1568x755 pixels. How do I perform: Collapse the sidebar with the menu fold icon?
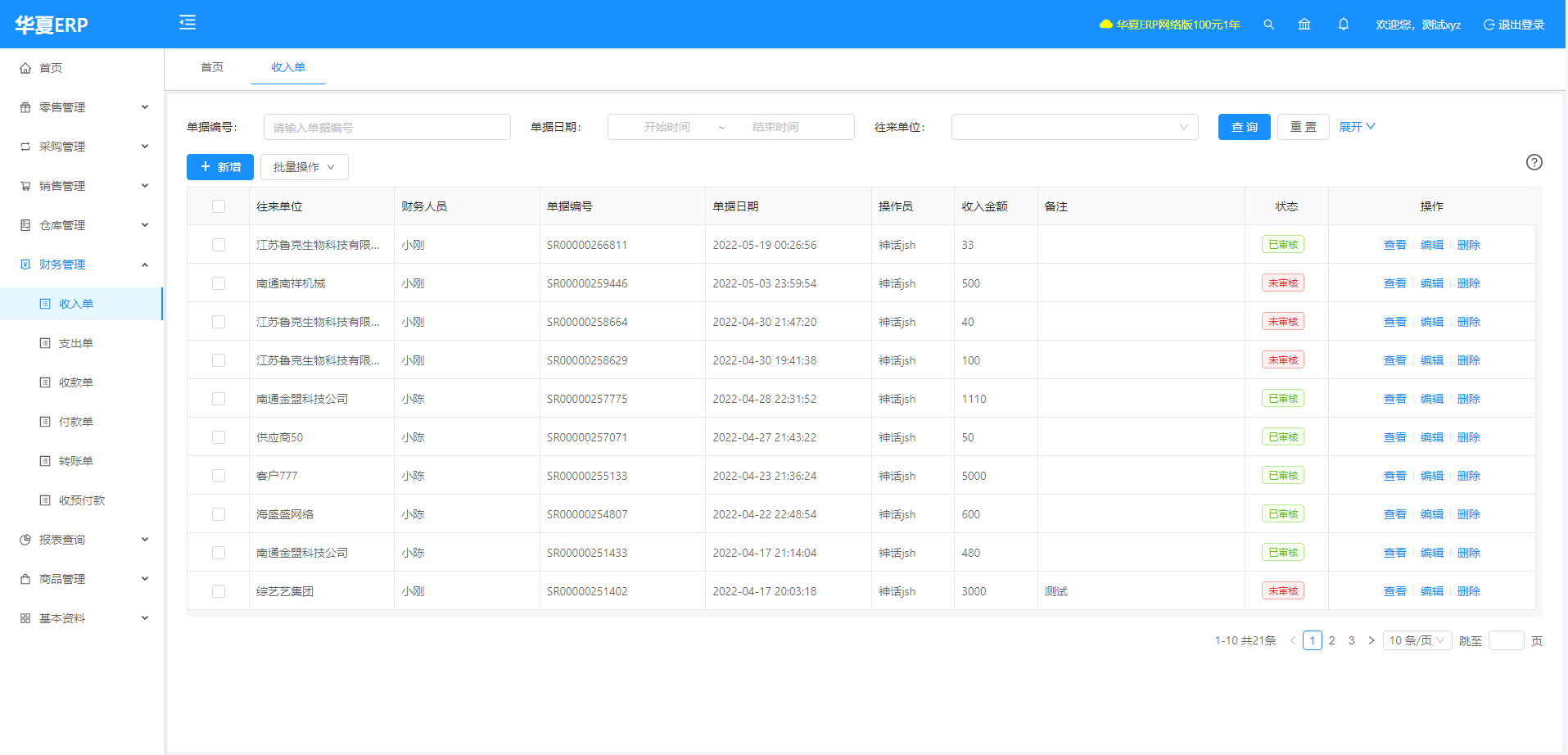click(x=188, y=22)
